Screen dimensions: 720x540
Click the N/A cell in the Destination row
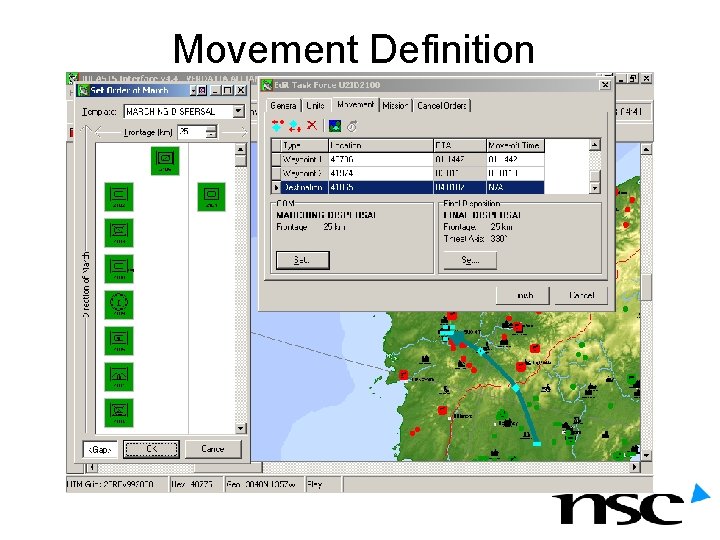(515, 187)
